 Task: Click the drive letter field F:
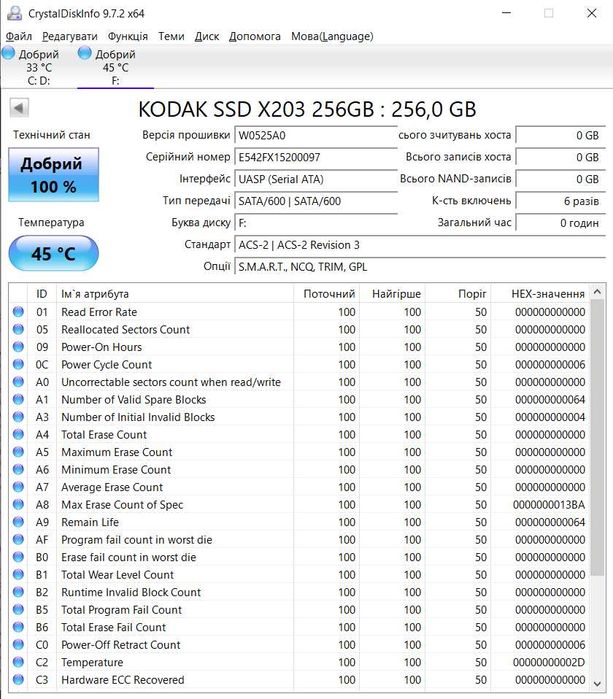316,222
